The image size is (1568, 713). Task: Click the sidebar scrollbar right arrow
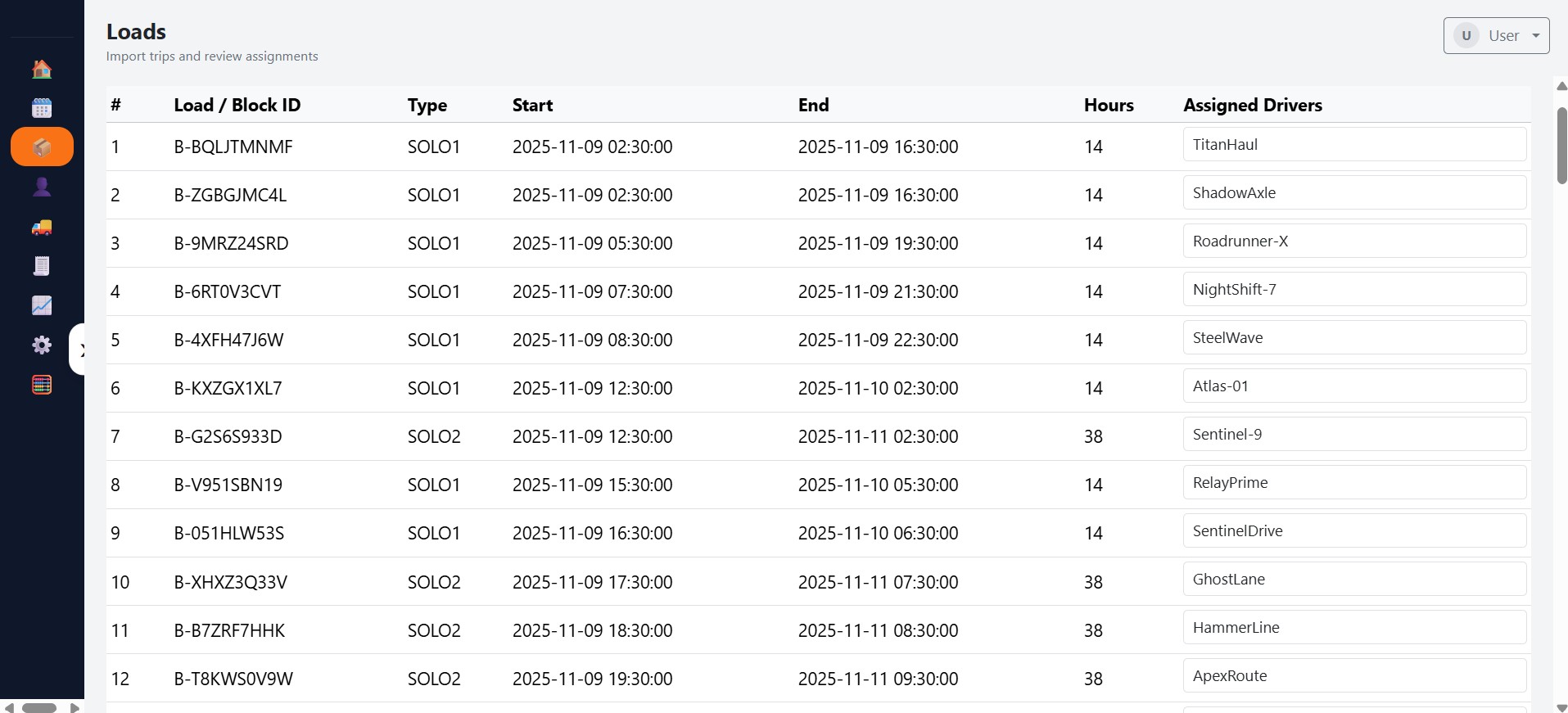click(x=75, y=707)
